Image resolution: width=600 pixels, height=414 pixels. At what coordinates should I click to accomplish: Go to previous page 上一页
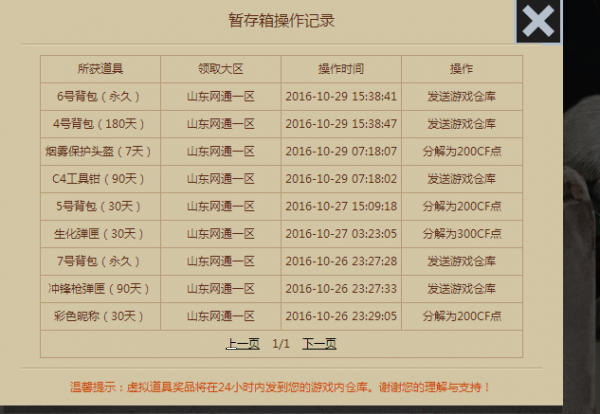pos(243,344)
